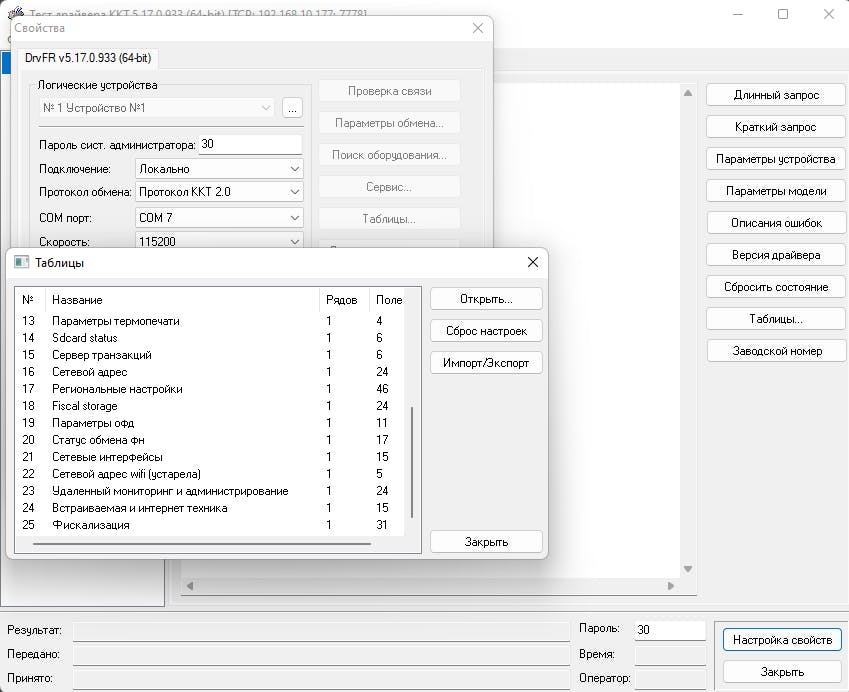Click Таблицы... button in the main window
This screenshot has width=849, height=692.
click(x=776, y=318)
